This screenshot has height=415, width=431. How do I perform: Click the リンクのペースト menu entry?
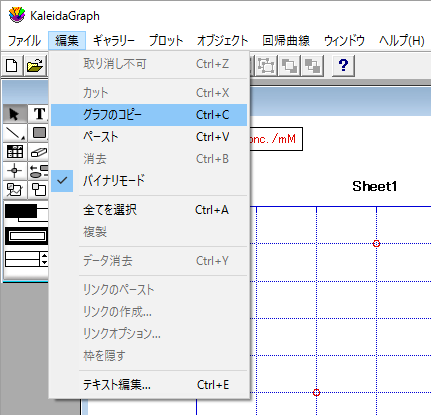(x=149, y=290)
